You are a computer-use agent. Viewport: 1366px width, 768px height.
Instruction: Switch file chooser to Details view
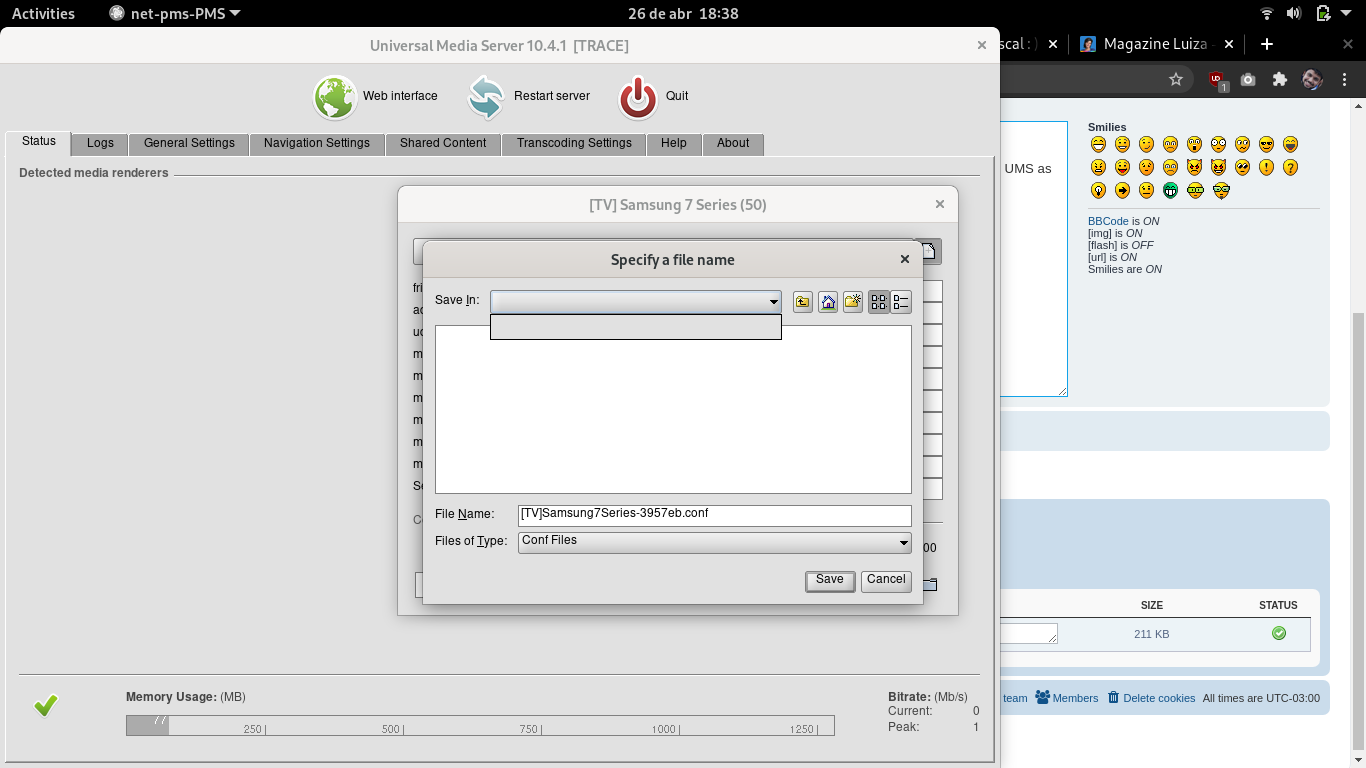coord(901,302)
